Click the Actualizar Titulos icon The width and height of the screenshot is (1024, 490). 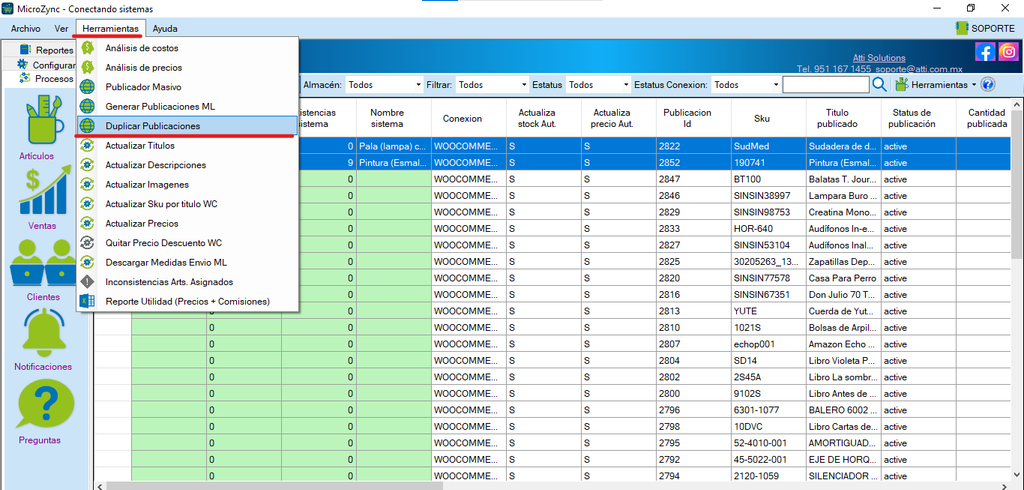(x=88, y=145)
